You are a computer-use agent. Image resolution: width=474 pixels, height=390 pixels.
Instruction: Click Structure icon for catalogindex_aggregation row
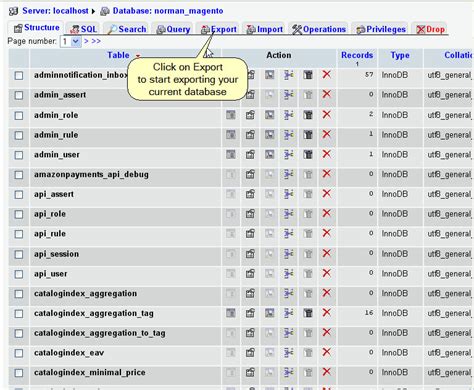pyautogui.click(x=250, y=293)
